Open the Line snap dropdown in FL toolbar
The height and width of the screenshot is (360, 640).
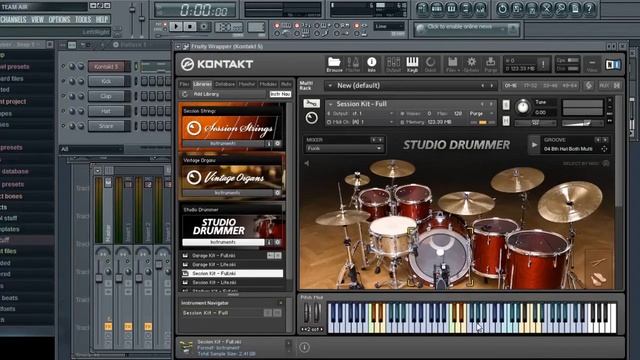tap(389, 27)
